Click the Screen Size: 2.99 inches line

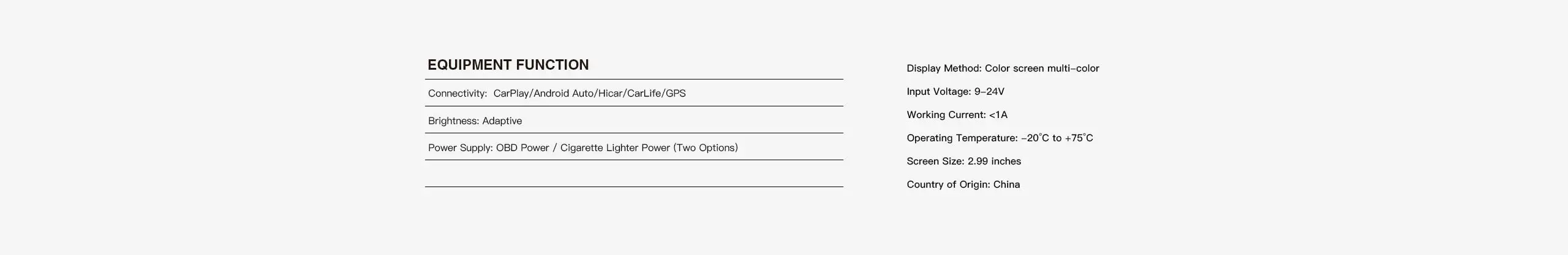[963, 161]
